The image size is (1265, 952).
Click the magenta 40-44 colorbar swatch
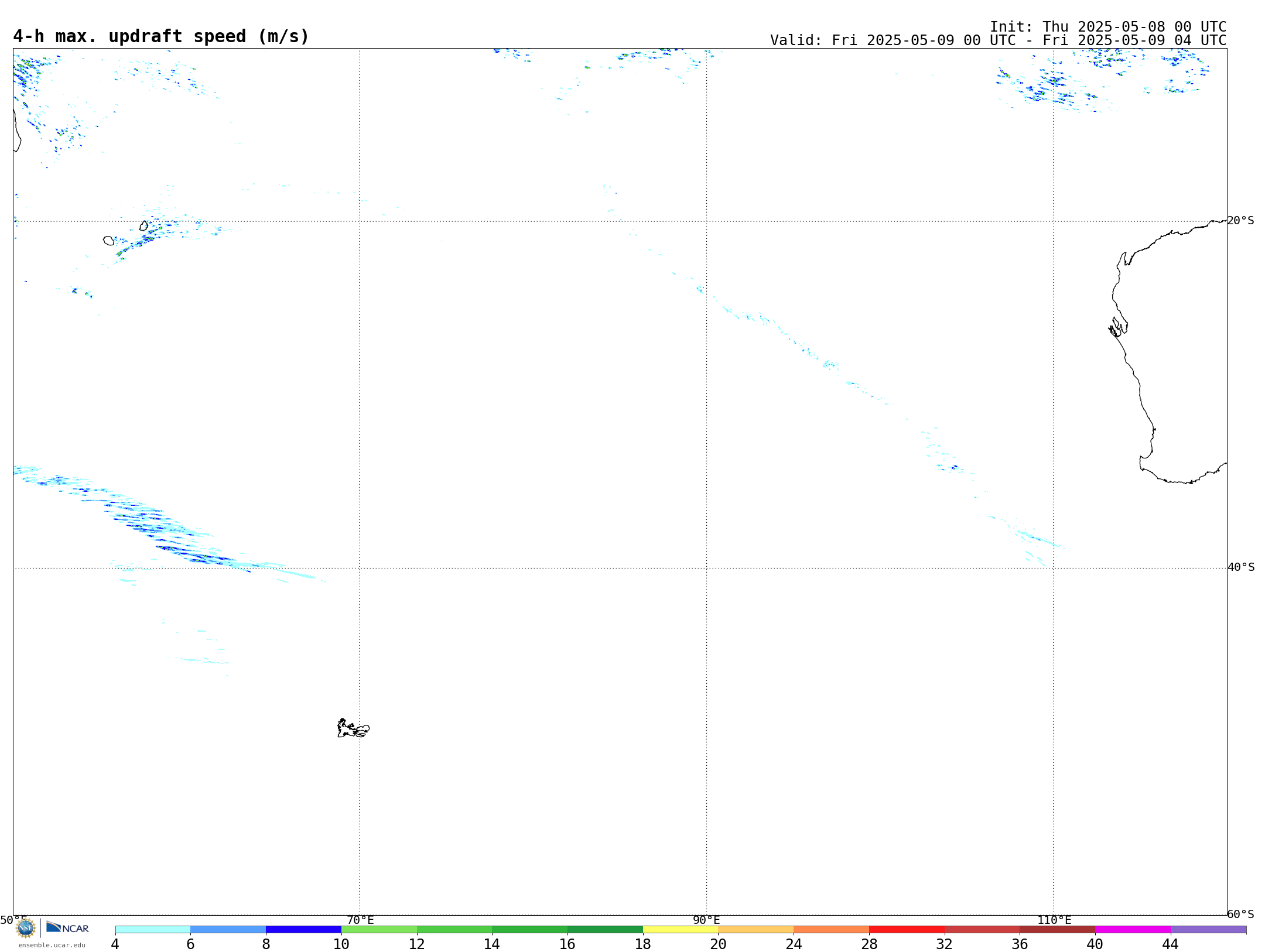point(1133,930)
